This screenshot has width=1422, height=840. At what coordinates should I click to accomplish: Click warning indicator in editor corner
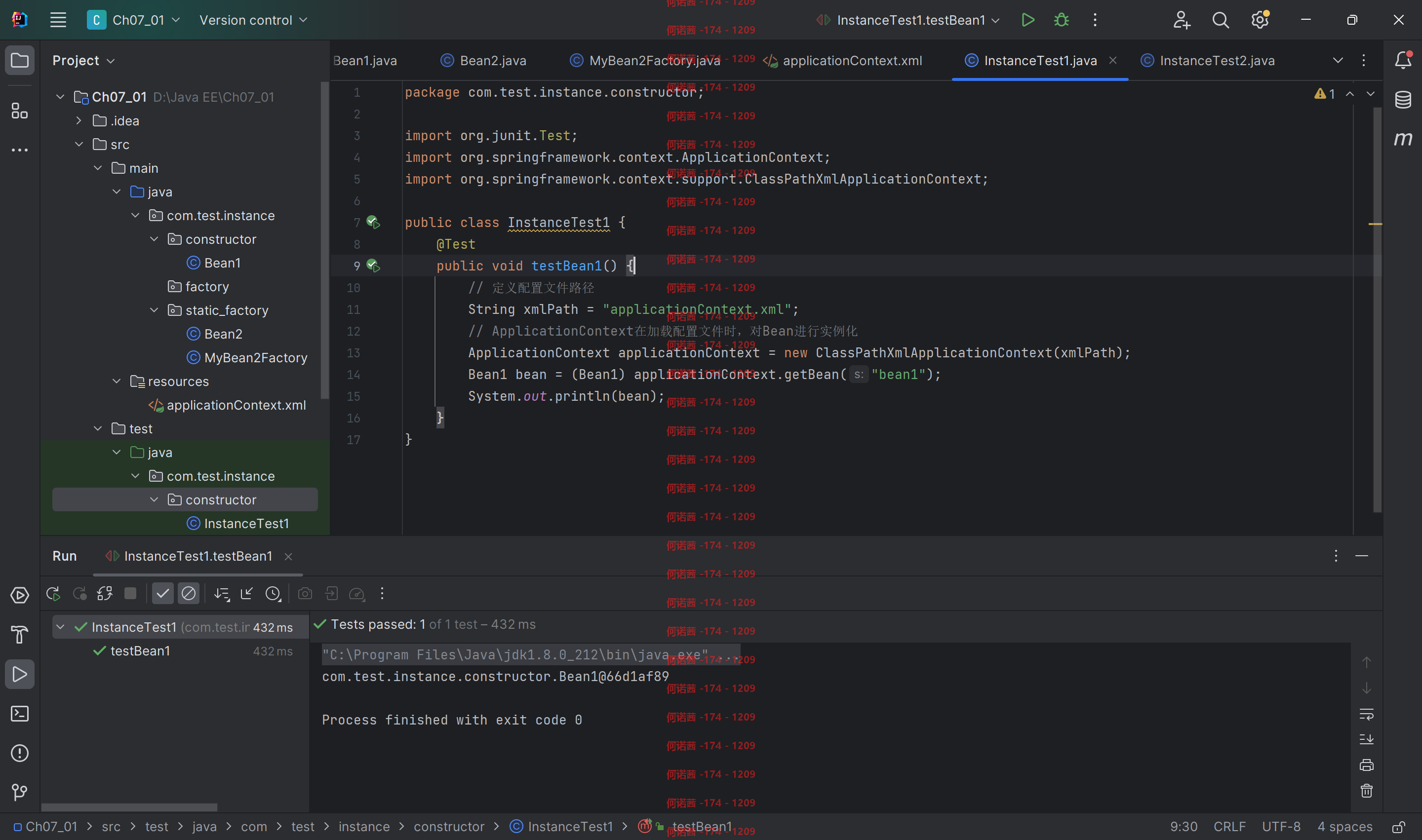[x=1325, y=94]
